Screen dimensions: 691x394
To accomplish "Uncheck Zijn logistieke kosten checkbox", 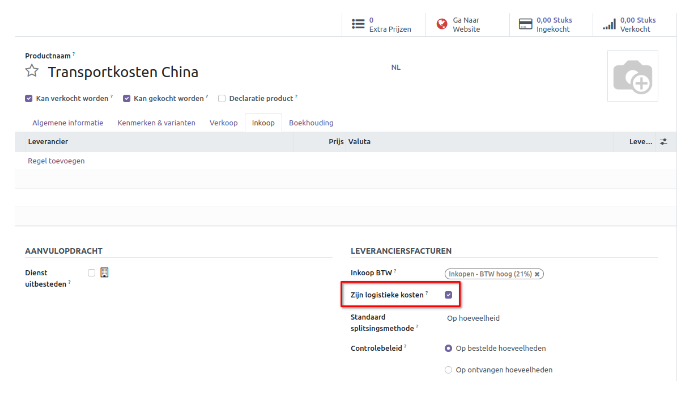I will pyautogui.click(x=449, y=295).
